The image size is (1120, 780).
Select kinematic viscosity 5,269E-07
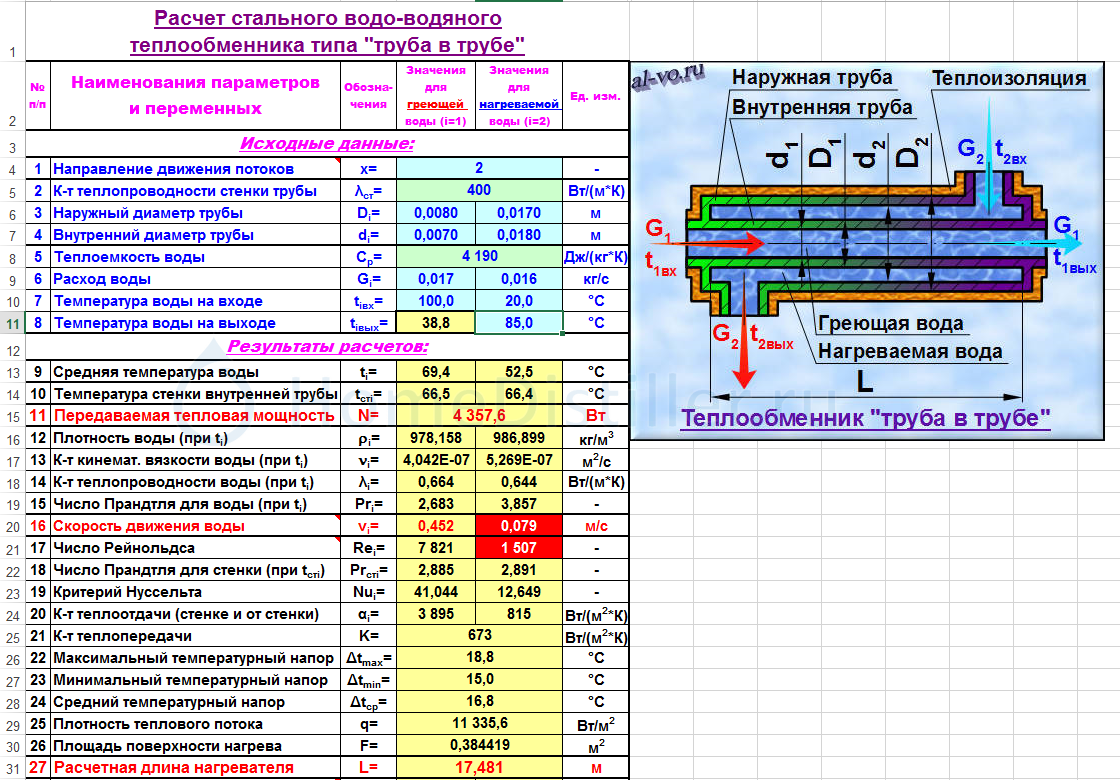pos(519,460)
